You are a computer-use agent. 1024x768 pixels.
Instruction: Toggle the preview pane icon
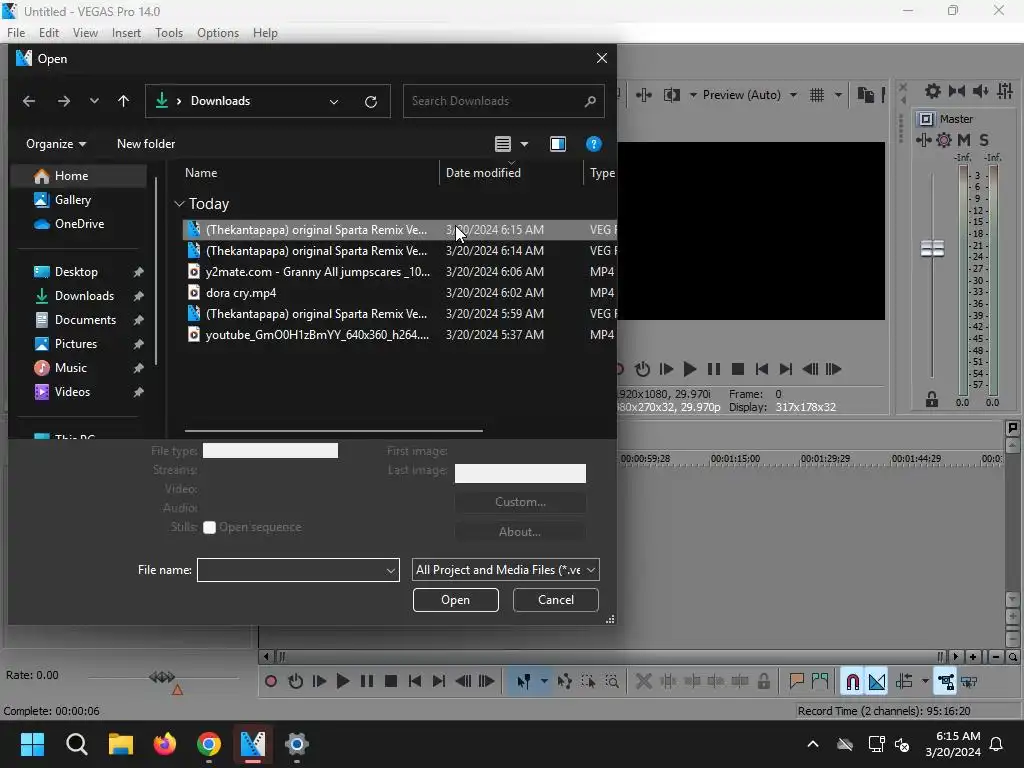click(x=558, y=144)
